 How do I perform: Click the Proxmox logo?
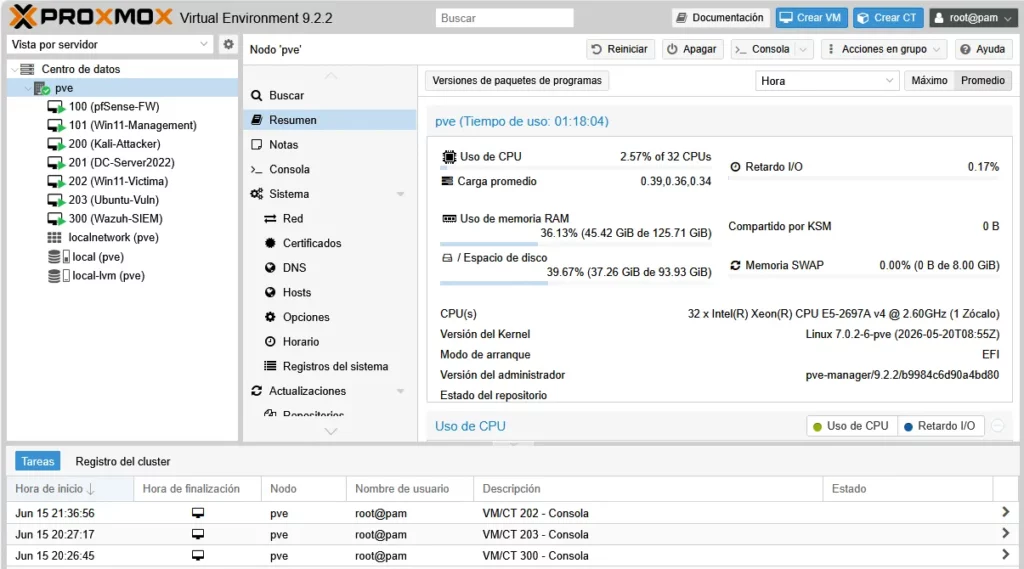[91, 17]
